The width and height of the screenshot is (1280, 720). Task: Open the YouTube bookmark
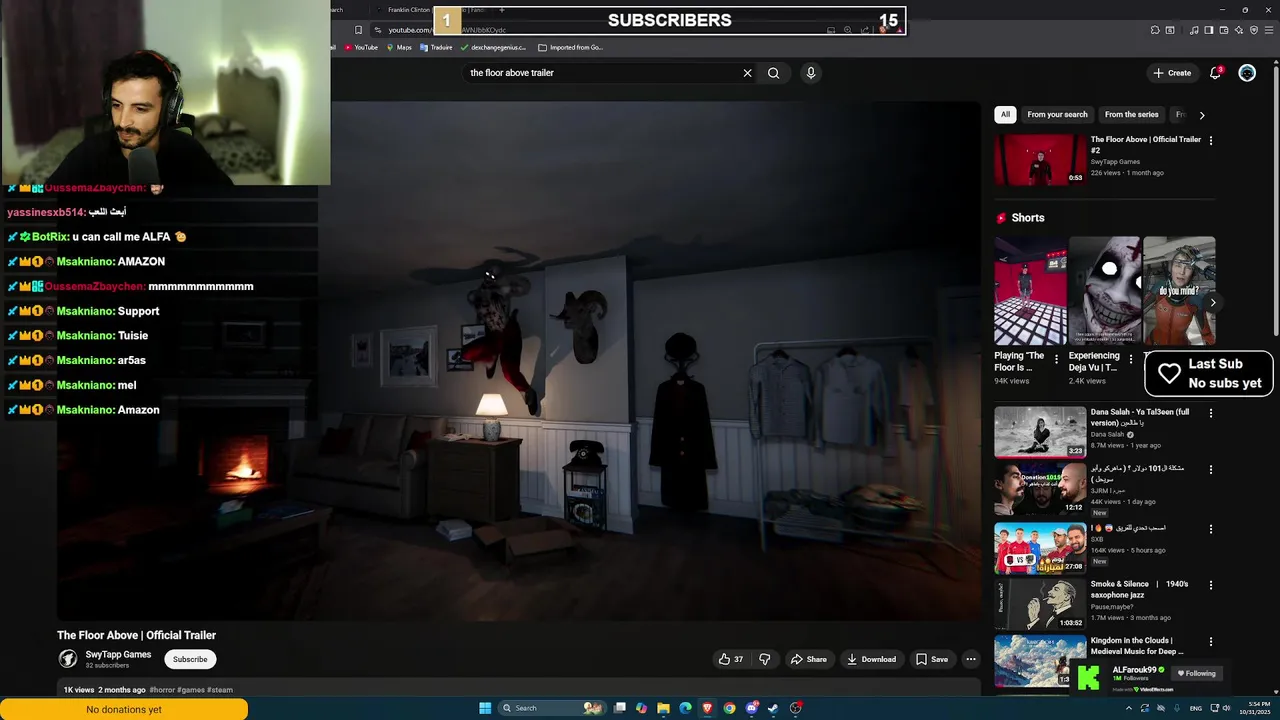361,47
